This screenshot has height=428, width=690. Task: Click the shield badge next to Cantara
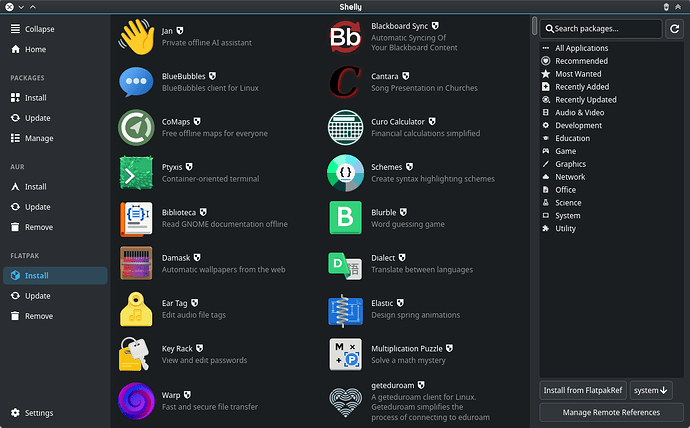pos(406,76)
